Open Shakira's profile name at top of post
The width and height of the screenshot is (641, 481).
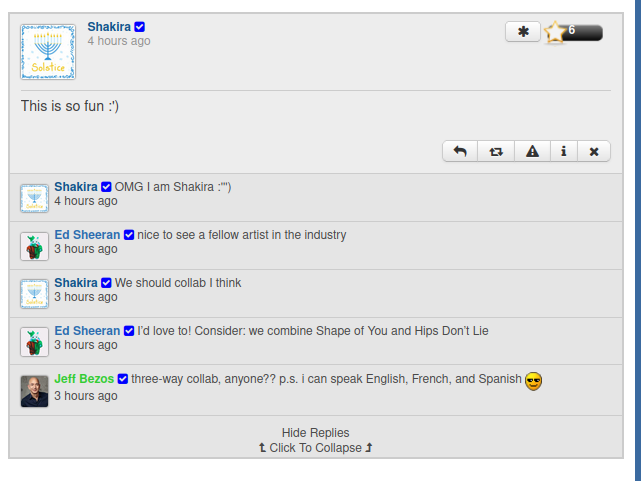(109, 27)
